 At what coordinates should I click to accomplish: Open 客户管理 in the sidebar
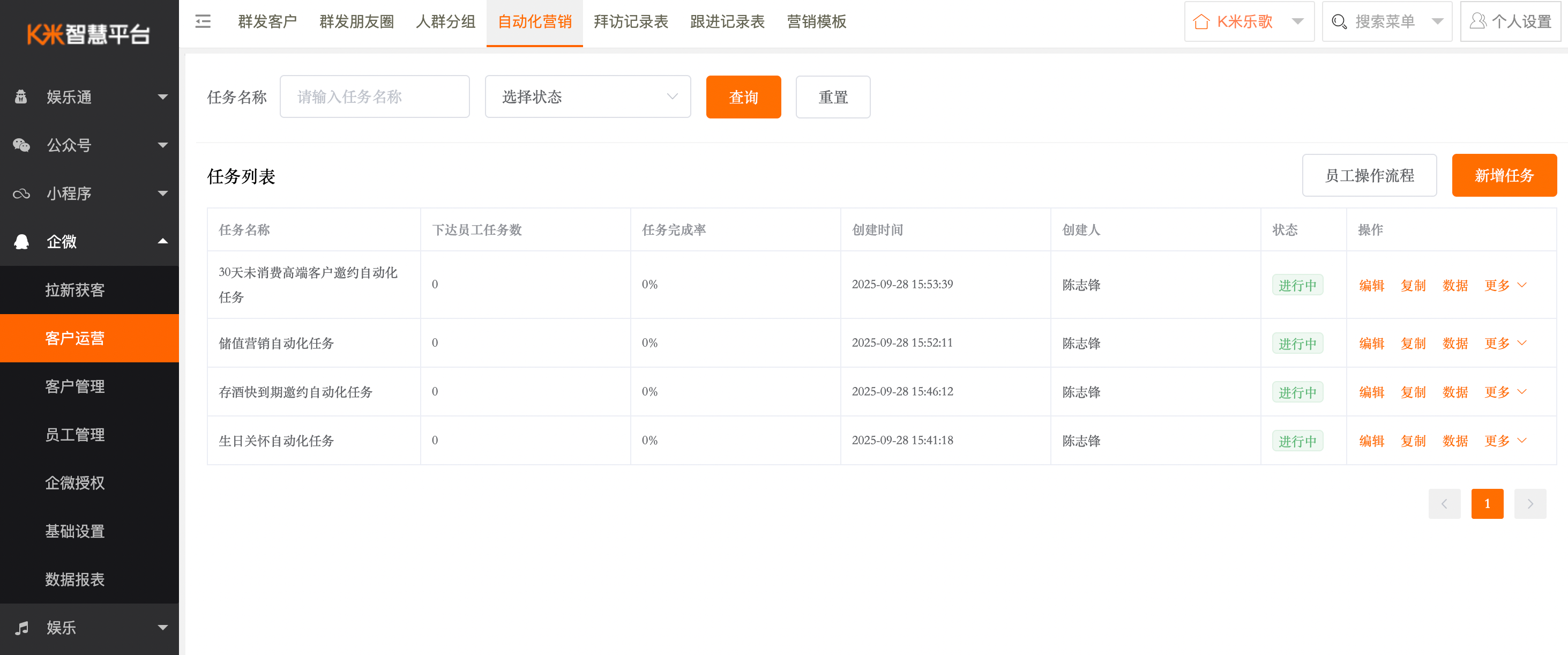point(75,386)
